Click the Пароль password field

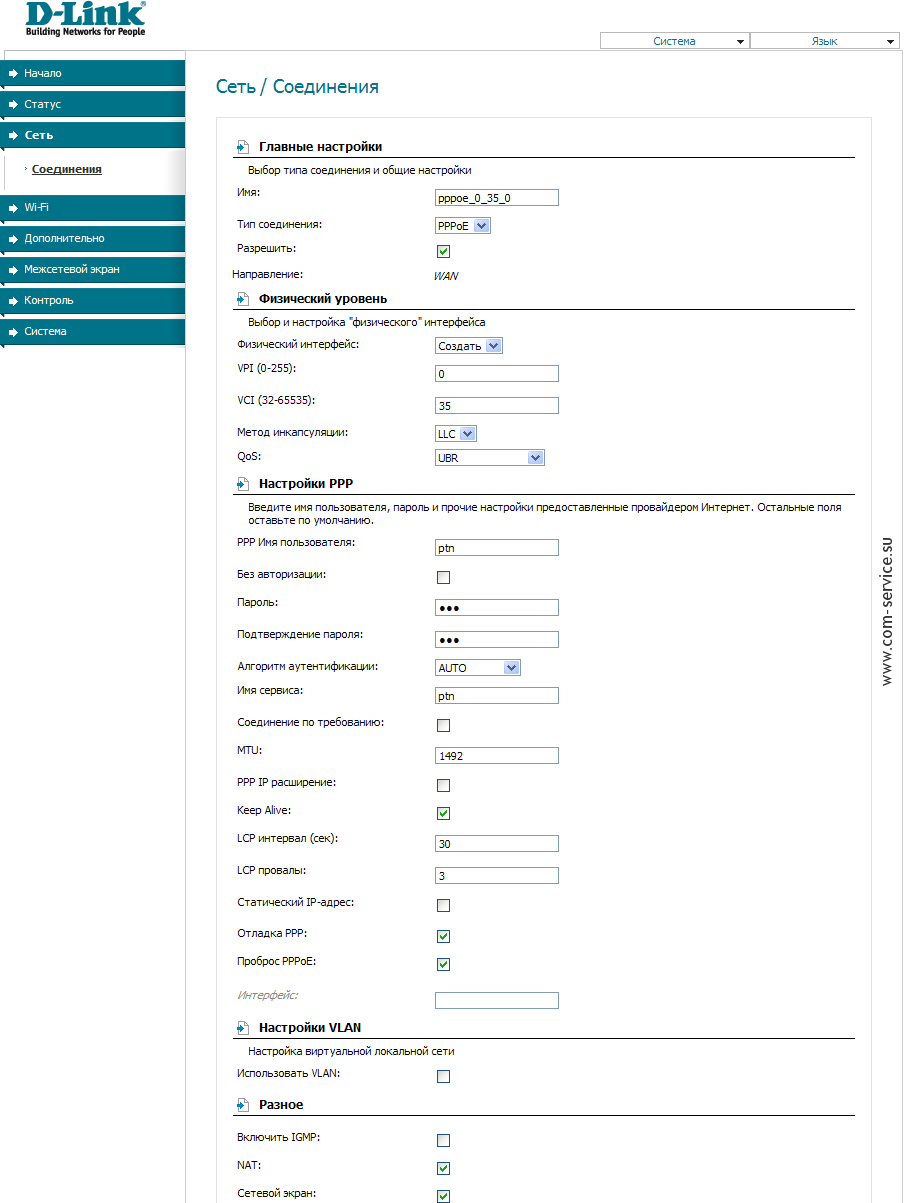[497, 608]
